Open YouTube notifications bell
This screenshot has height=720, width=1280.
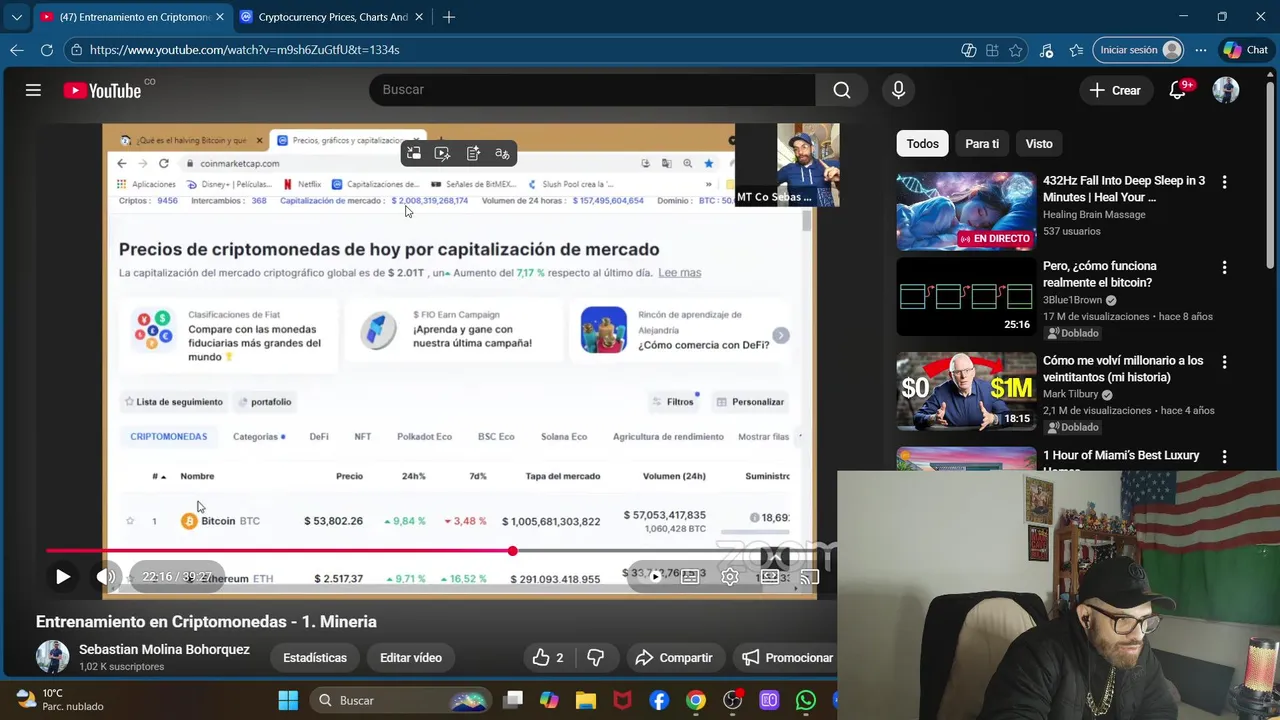[x=1178, y=90]
